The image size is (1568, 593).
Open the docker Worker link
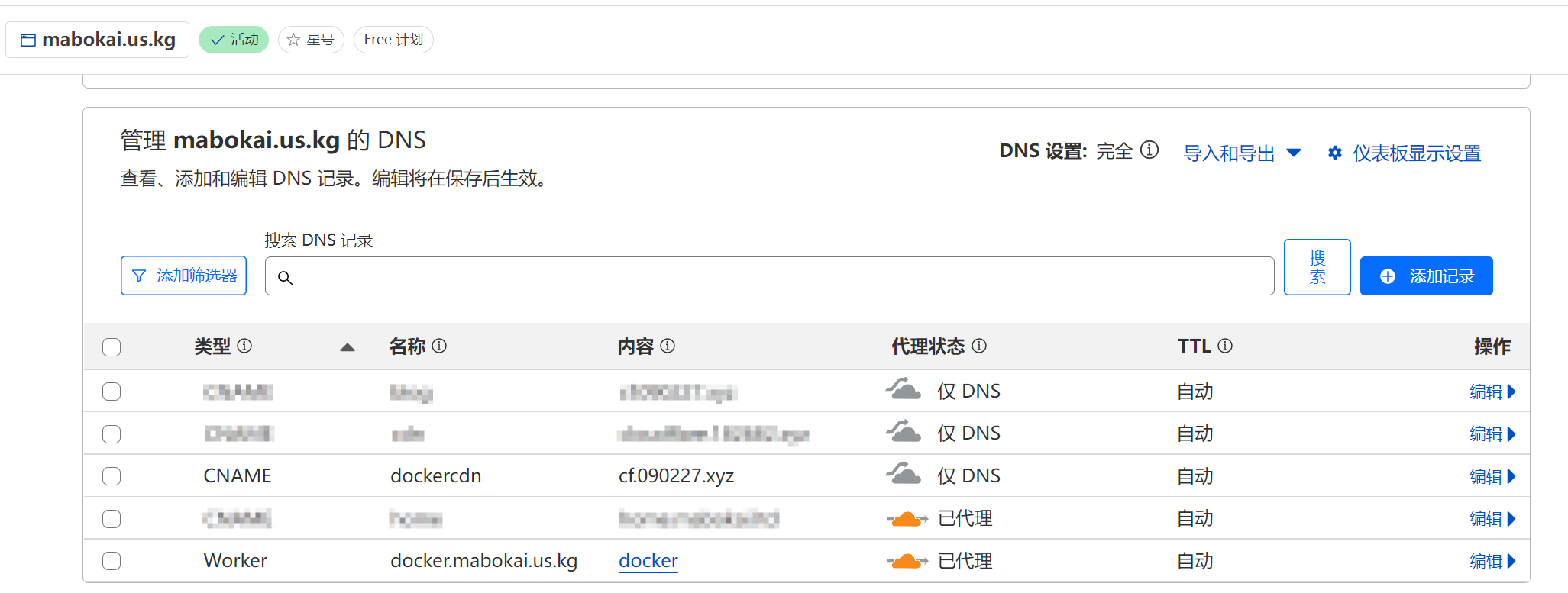[x=648, y=560]
